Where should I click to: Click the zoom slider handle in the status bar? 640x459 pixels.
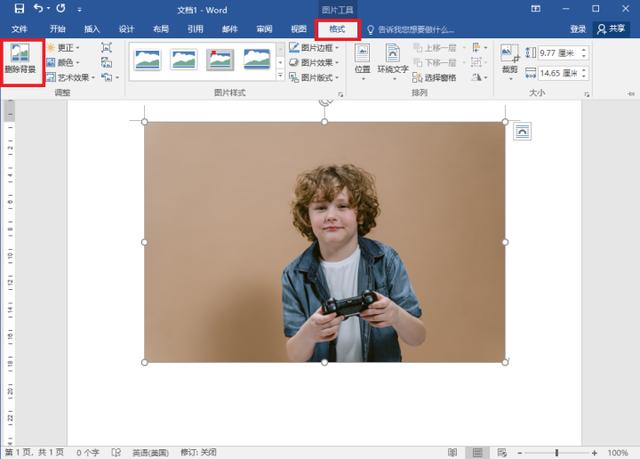pos(556,453)
